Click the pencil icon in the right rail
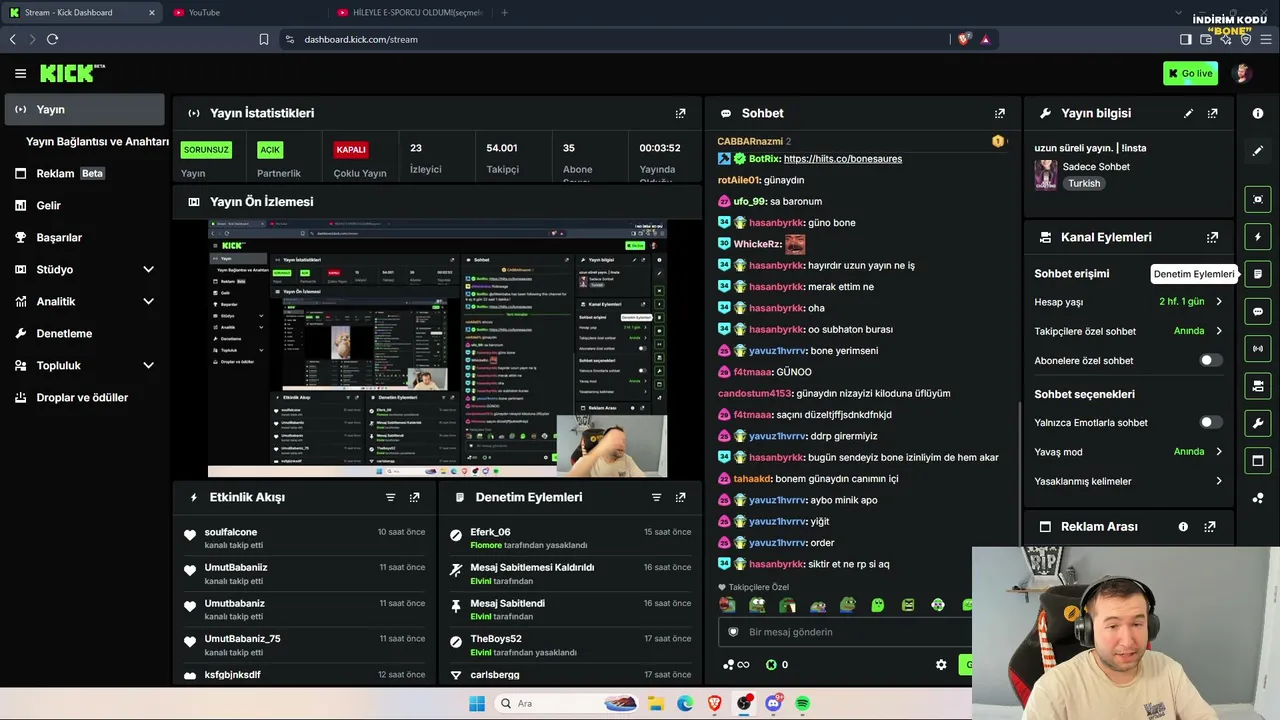Image resolution: width=1280 pixels, height=720 pixels. click(1258, 151)
